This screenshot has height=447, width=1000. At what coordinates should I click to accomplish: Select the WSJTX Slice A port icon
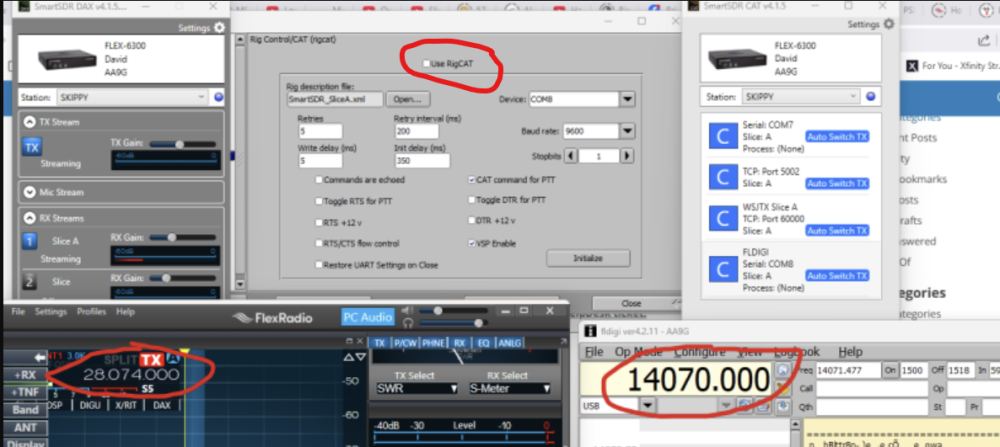(x=723, y=218)
